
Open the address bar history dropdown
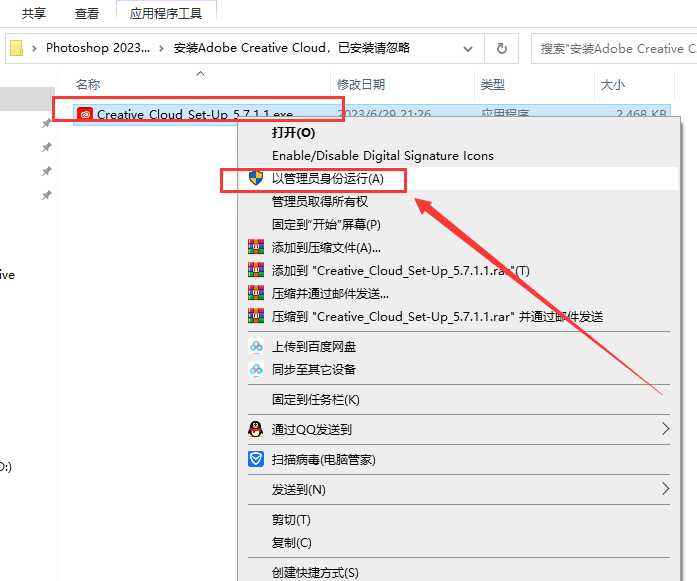pos(468,48)
